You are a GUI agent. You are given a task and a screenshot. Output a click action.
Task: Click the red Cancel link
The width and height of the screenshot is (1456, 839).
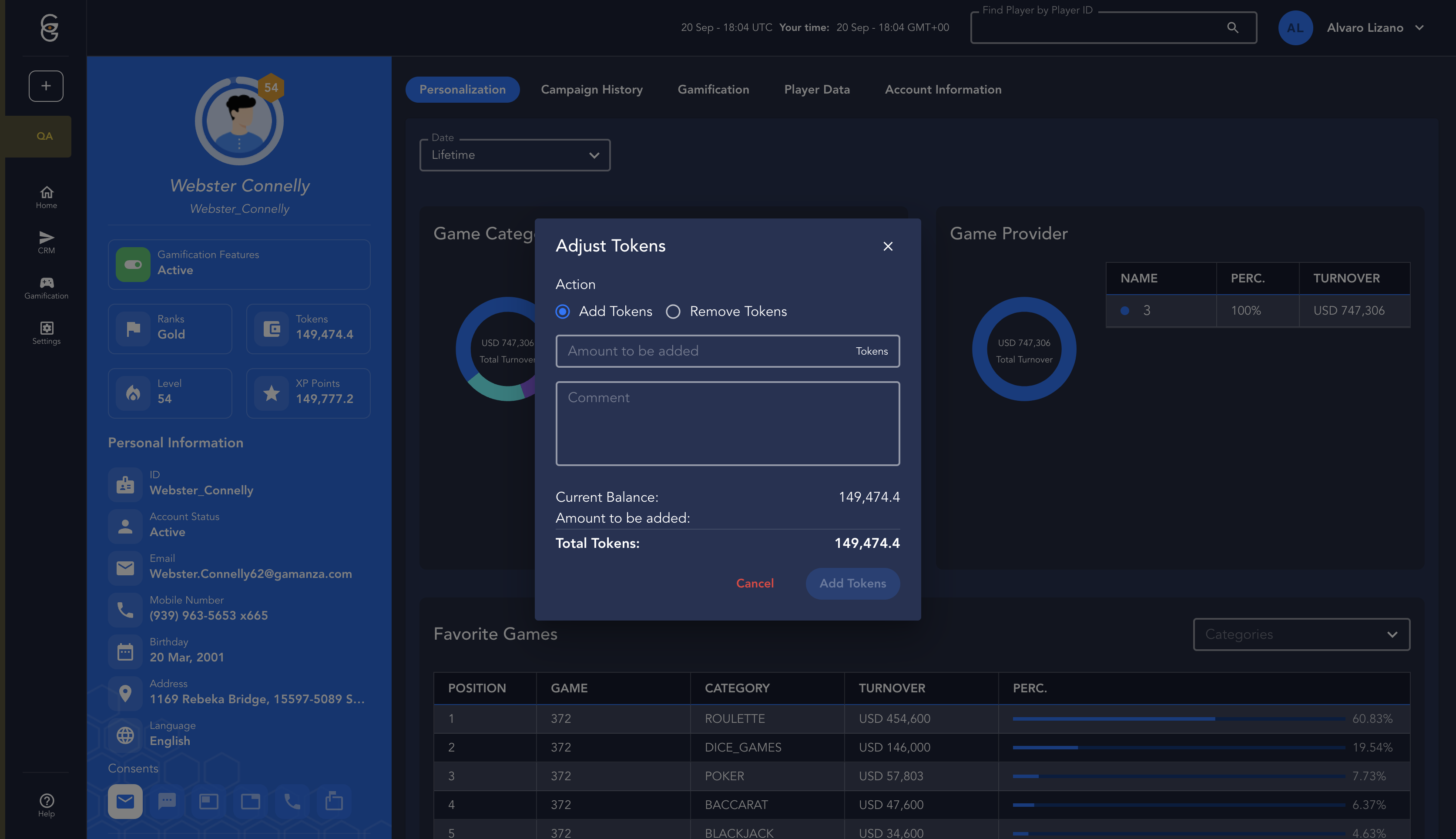point(755,583)
